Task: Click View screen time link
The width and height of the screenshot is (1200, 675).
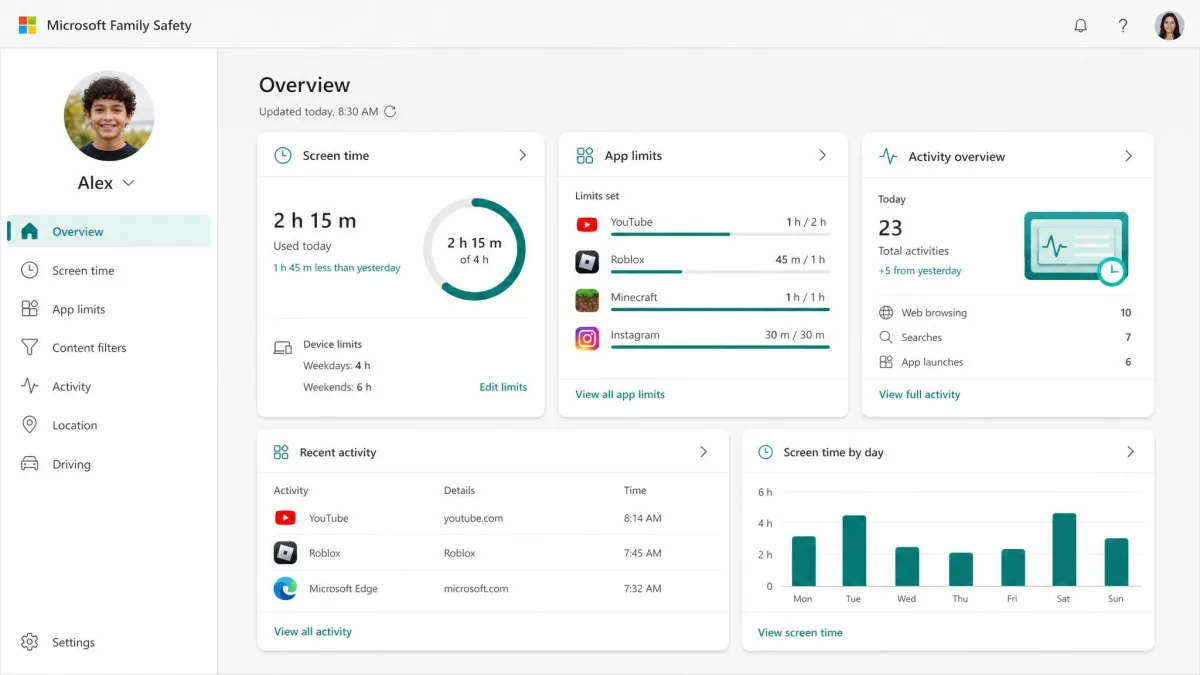Action: [x=800, y=632]
